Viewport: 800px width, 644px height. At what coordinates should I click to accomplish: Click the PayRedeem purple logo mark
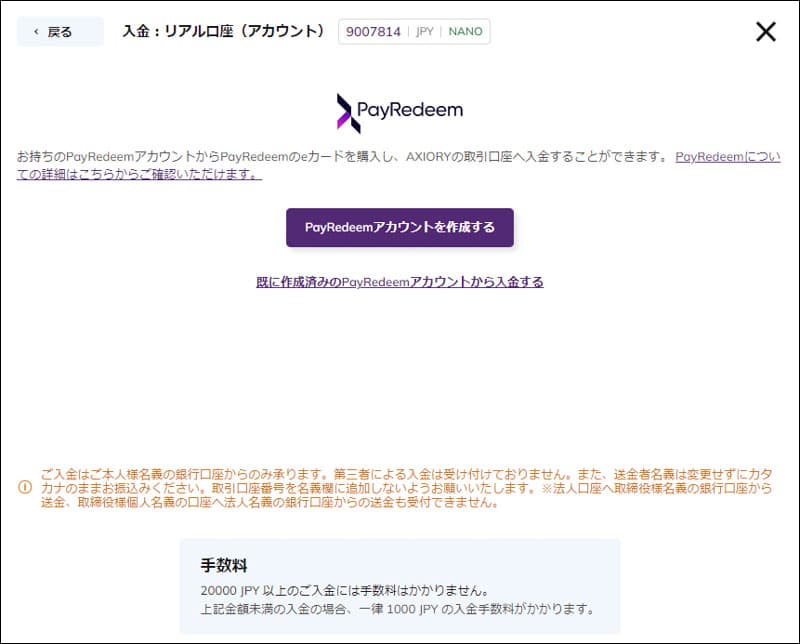[x=347, y=113]
